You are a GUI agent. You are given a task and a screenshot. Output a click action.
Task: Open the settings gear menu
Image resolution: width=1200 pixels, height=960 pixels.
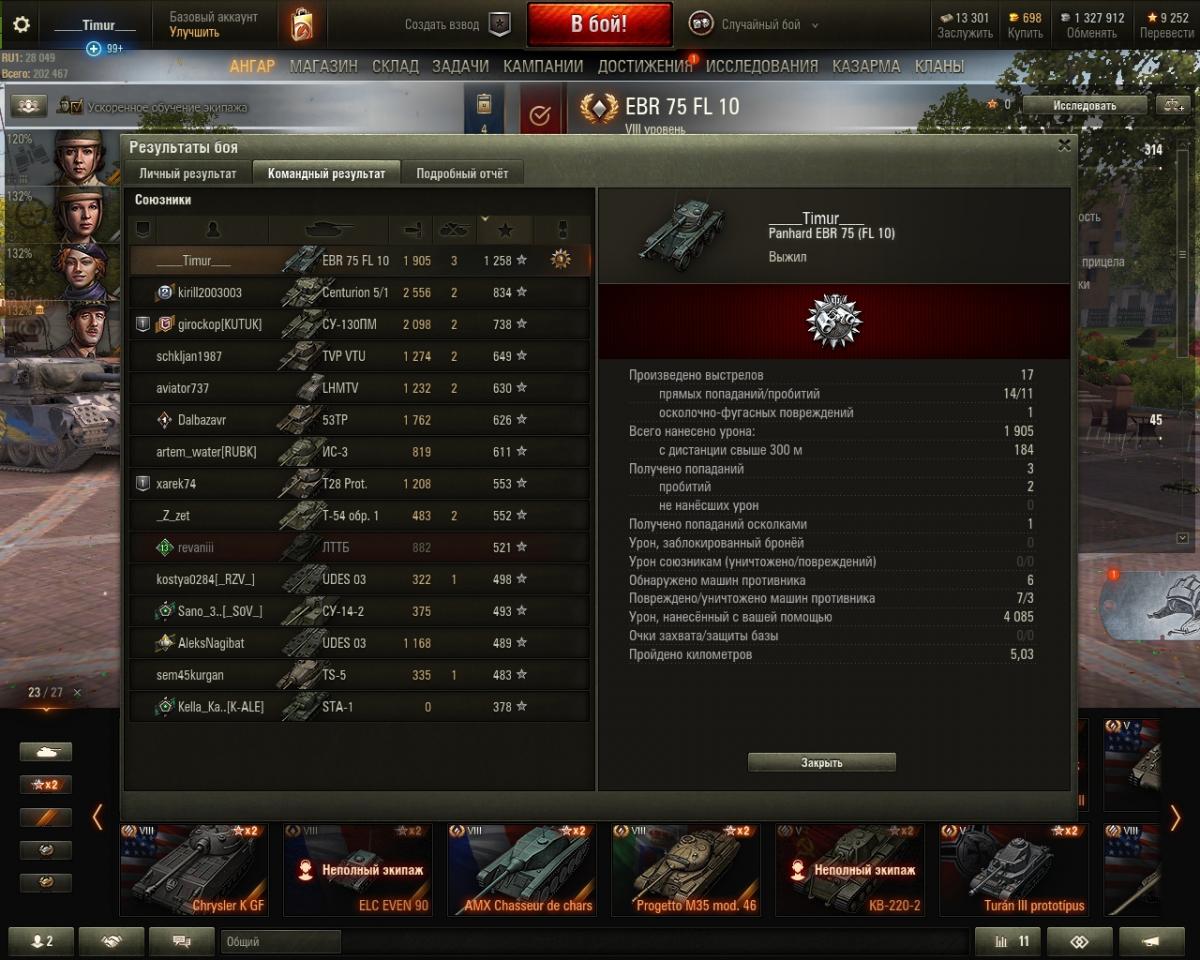tap(21, 25)
